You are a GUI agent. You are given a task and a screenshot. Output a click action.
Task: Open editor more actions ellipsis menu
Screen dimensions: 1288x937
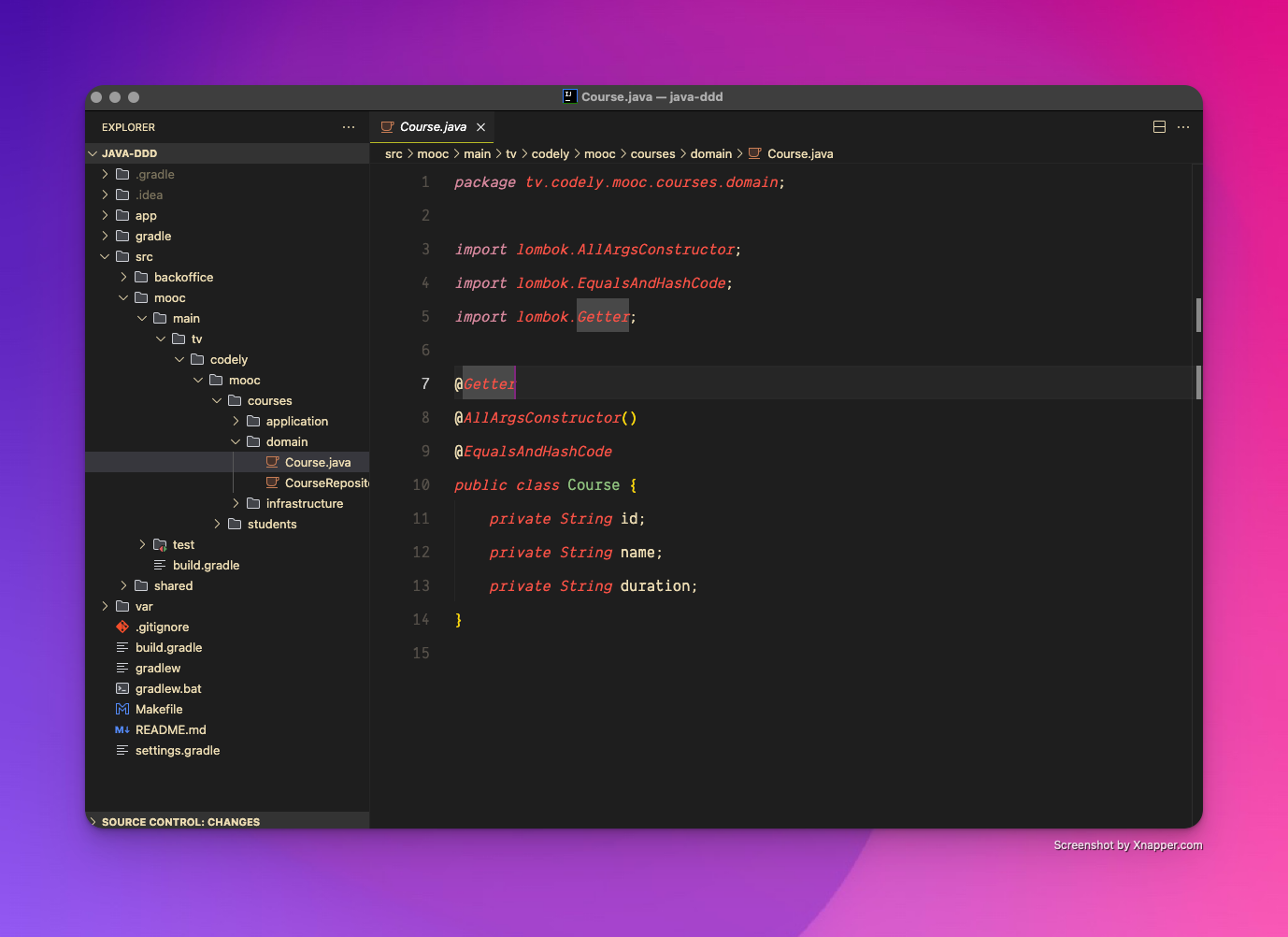click(x=1183, y=127)
